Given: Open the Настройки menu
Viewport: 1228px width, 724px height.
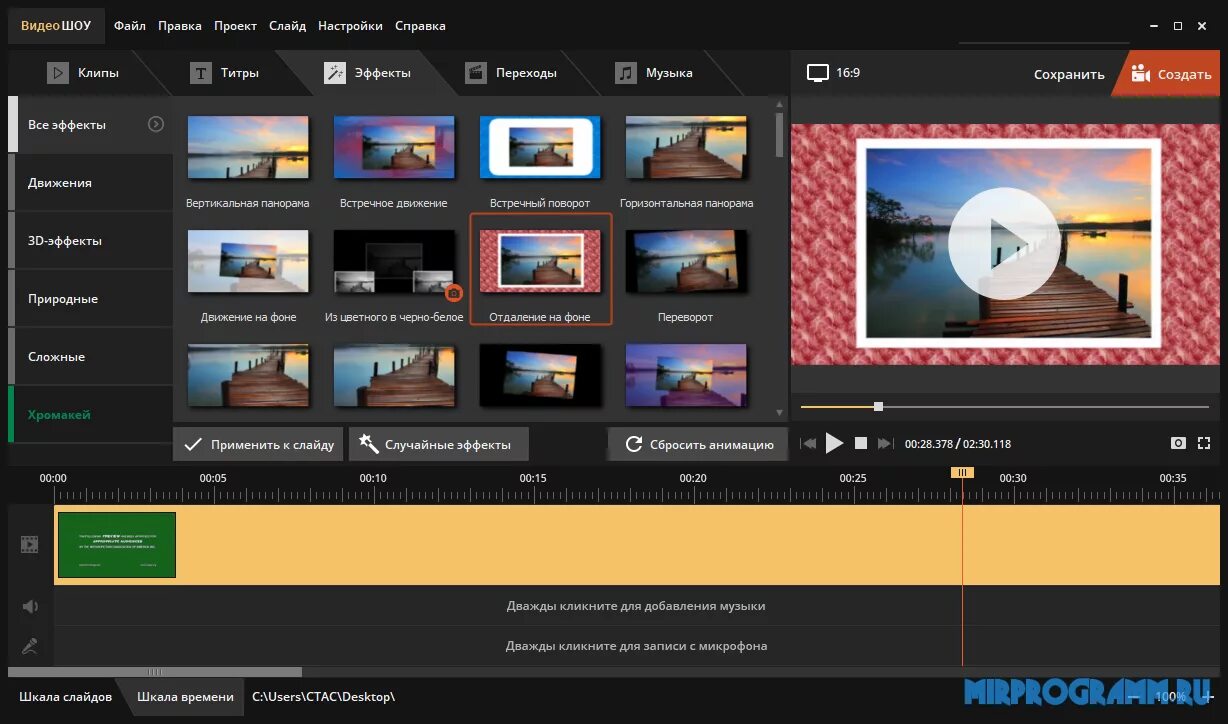Looking at the screenshot, I should tap(350, 26).
